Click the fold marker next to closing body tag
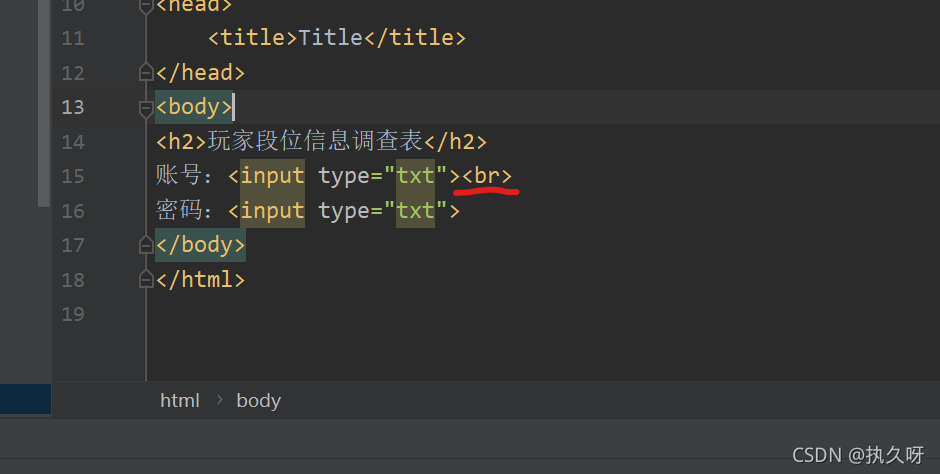This screenshot has height=474, width=940. [146, 245]
